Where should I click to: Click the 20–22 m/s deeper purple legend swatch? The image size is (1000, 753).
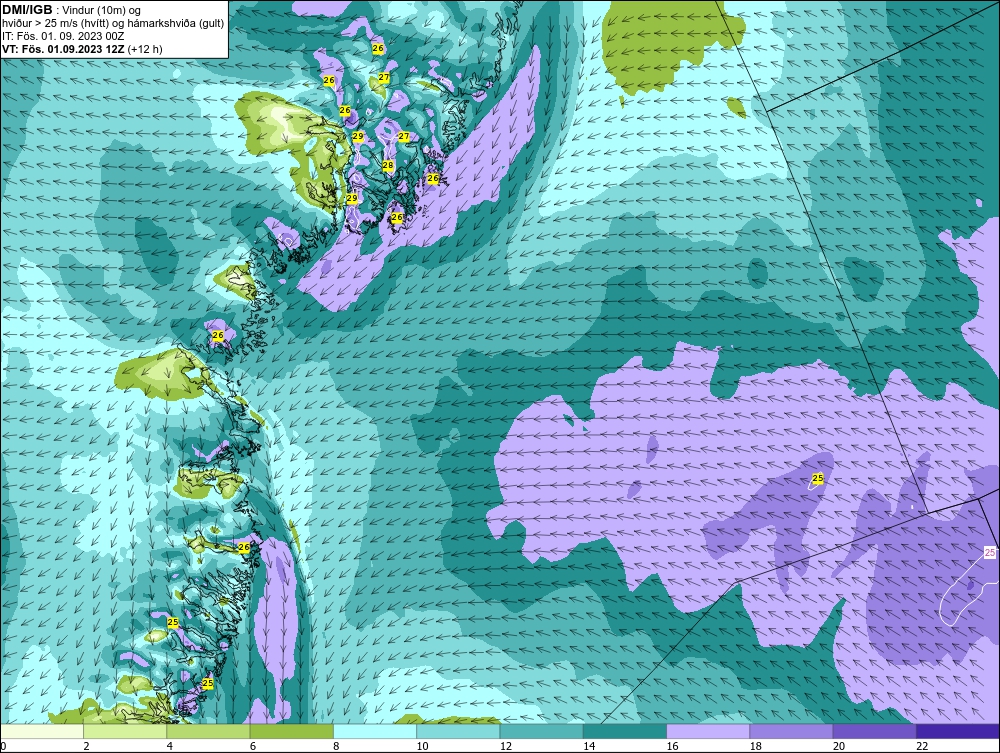874,731
